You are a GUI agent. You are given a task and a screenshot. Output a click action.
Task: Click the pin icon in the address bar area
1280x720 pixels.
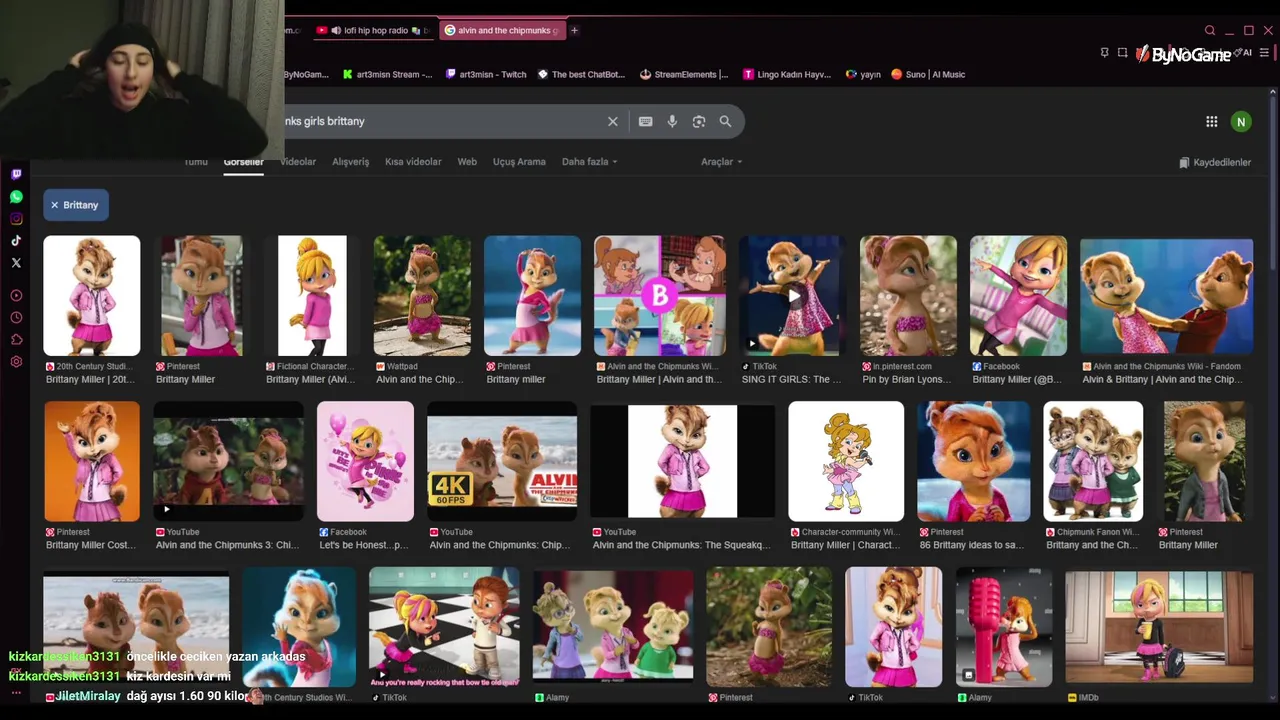click(x=1104, y=52)
